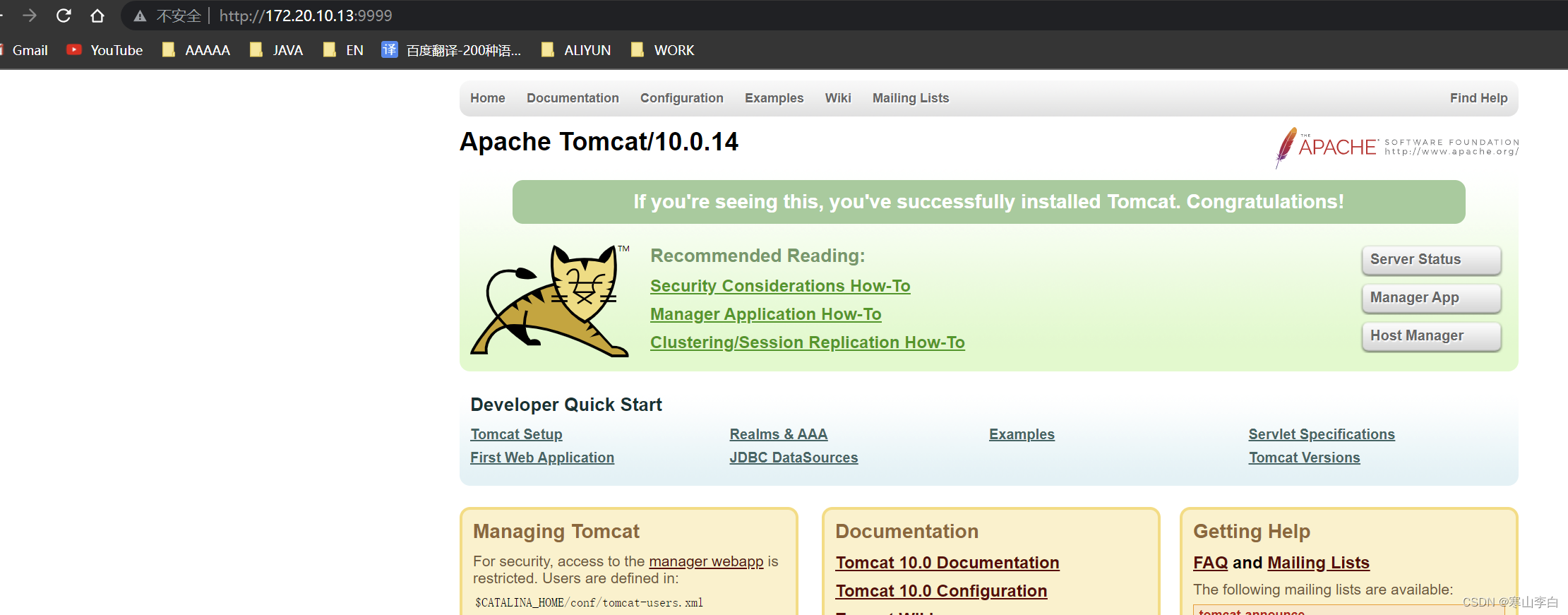Open the Tomcat Versions link
This screenshot has height=615, width=1568.
1305,458
